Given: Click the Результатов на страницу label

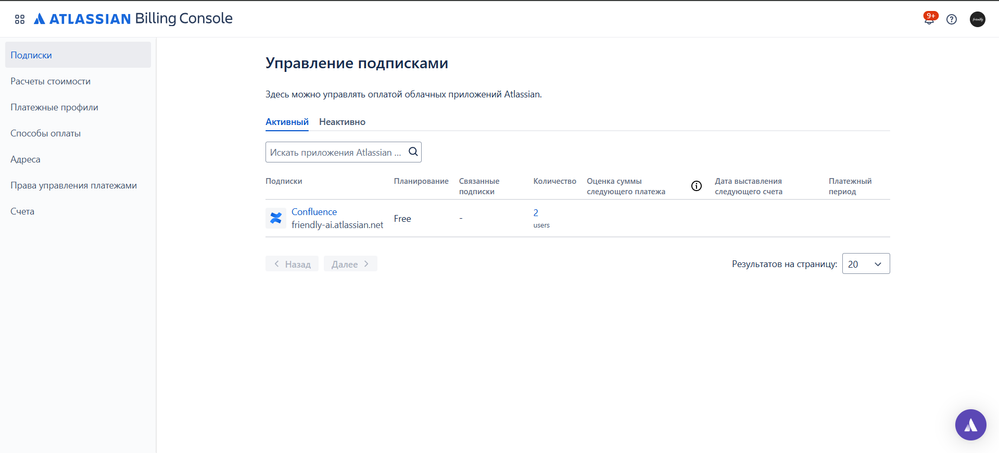Looking at the screenshot, I should pyautogui.click(x=784, y=264).
